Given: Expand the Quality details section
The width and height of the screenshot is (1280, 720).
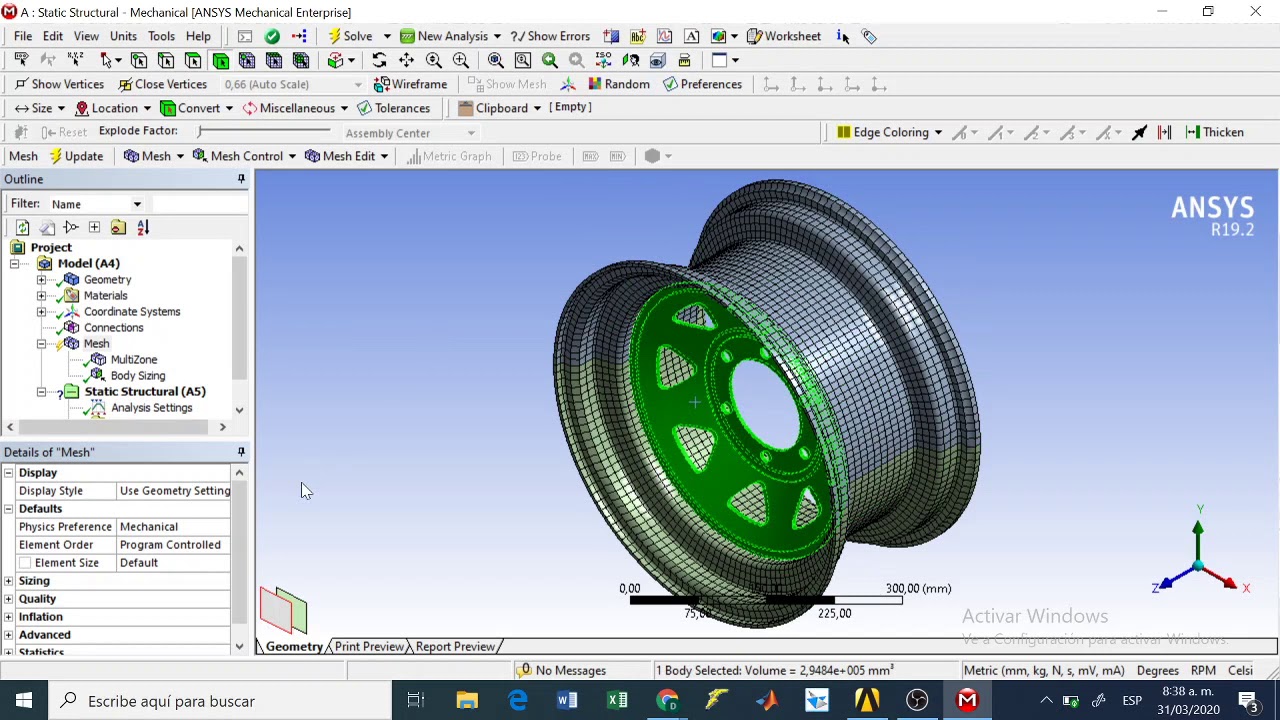Looking at the screenshot, I should [x=9, y=599].
